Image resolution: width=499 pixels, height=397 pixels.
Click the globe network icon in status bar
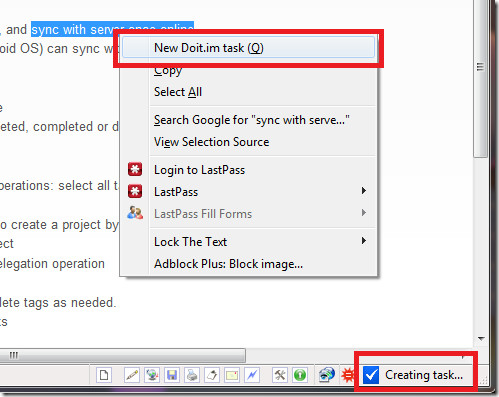click(152, 375)
